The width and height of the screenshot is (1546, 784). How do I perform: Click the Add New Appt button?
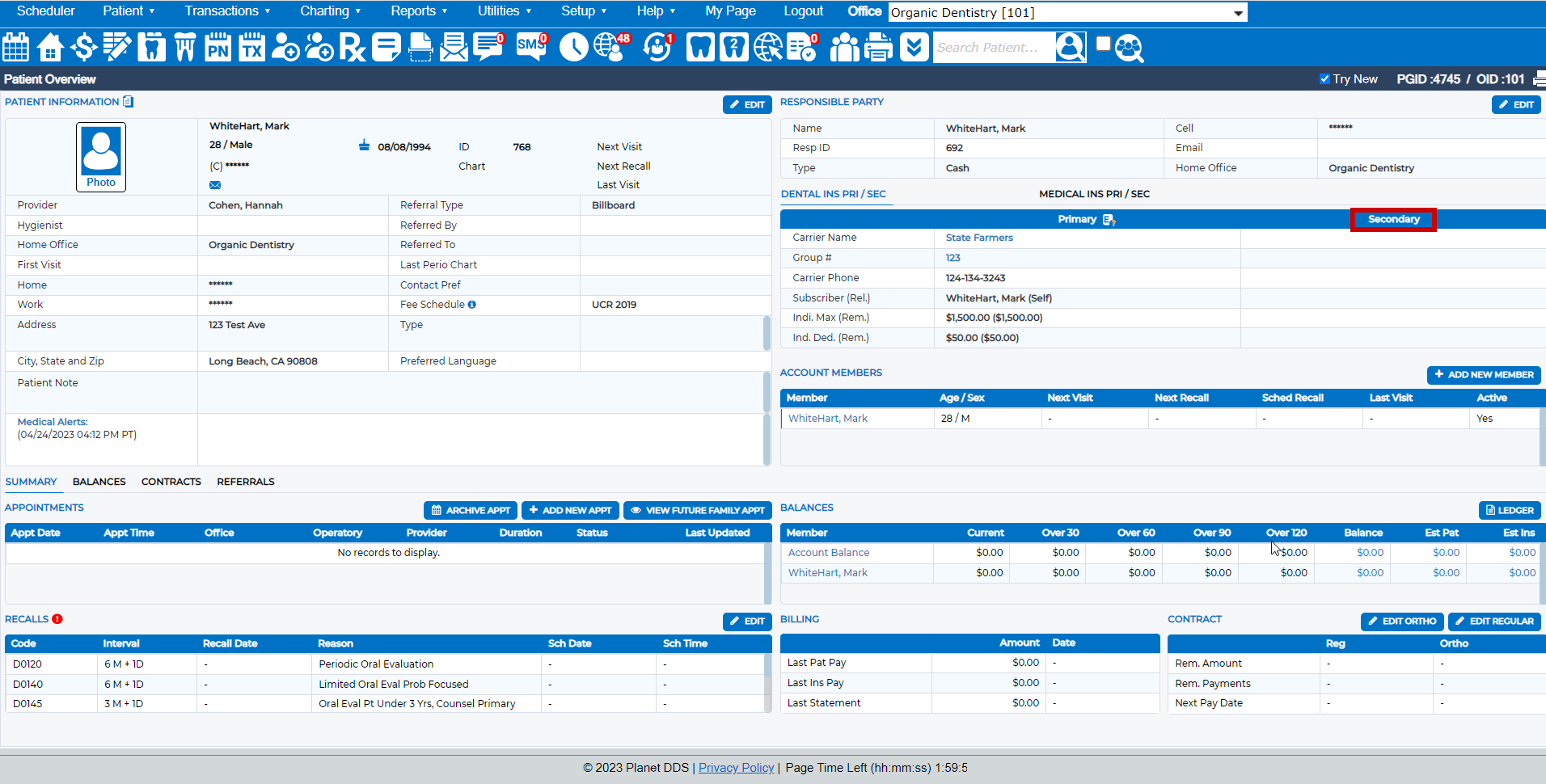click(x=570, y=511)
